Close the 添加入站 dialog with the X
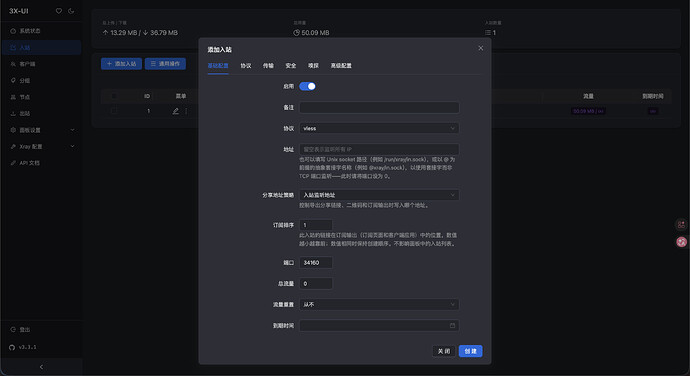Image resolution: width=690 pixels, height=376 pixels. coord(481,48)
